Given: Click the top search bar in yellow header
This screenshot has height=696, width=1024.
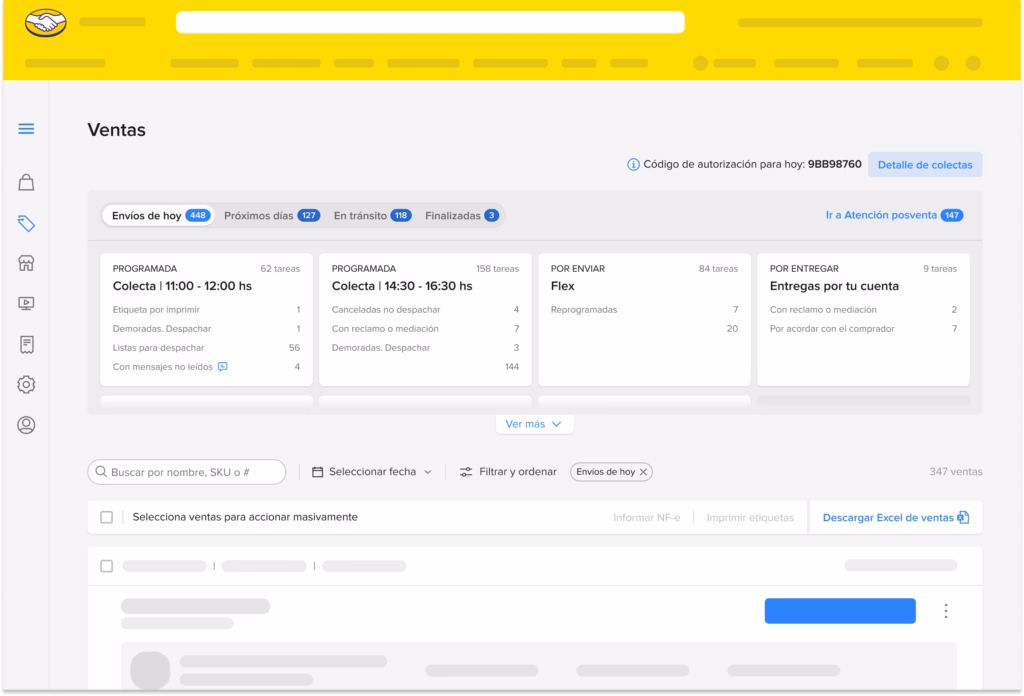Looking at the screenshot, I should point(430,23).
